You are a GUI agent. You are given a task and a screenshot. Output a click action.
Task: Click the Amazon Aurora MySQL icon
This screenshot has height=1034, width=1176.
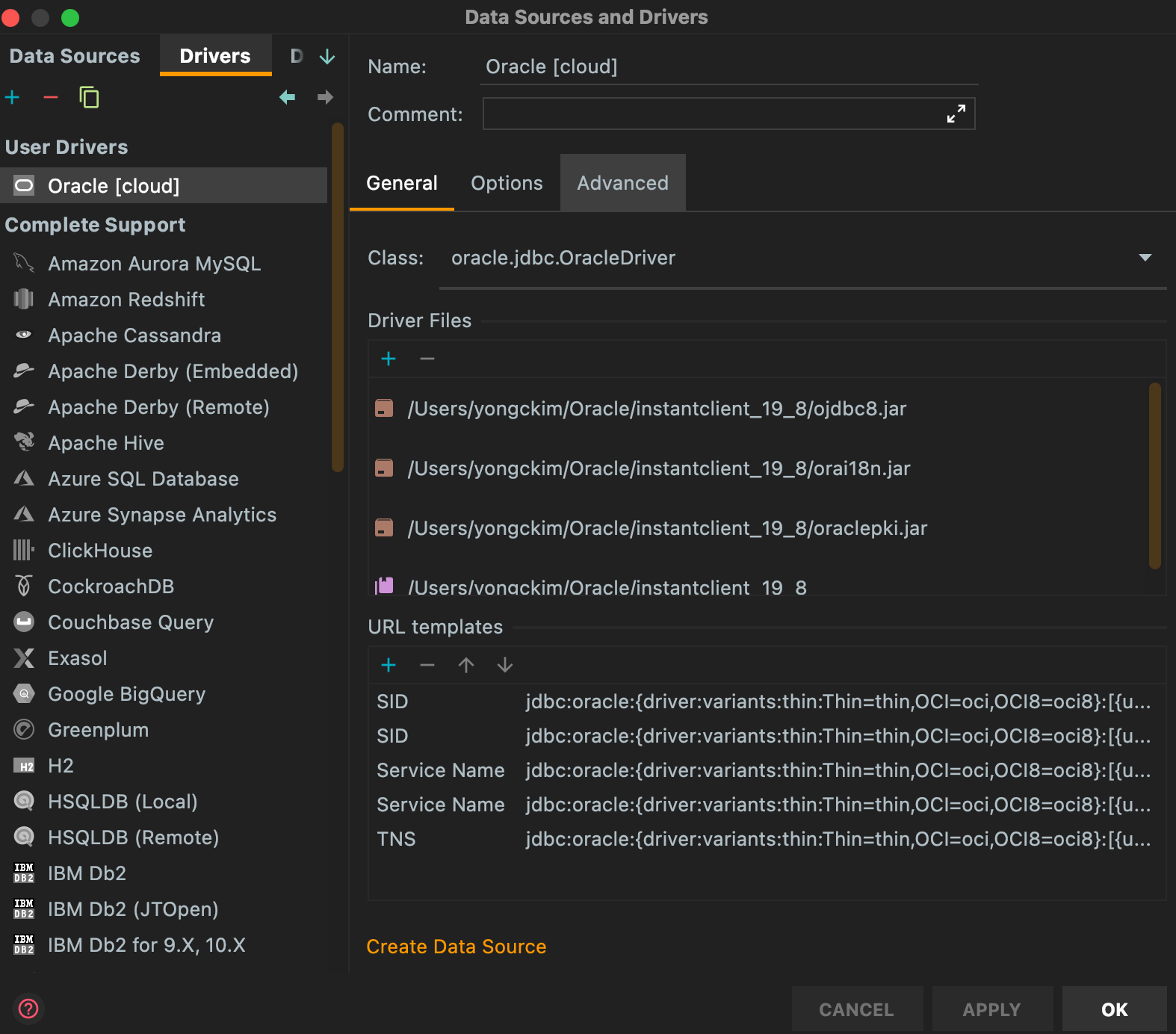[24, 263]
